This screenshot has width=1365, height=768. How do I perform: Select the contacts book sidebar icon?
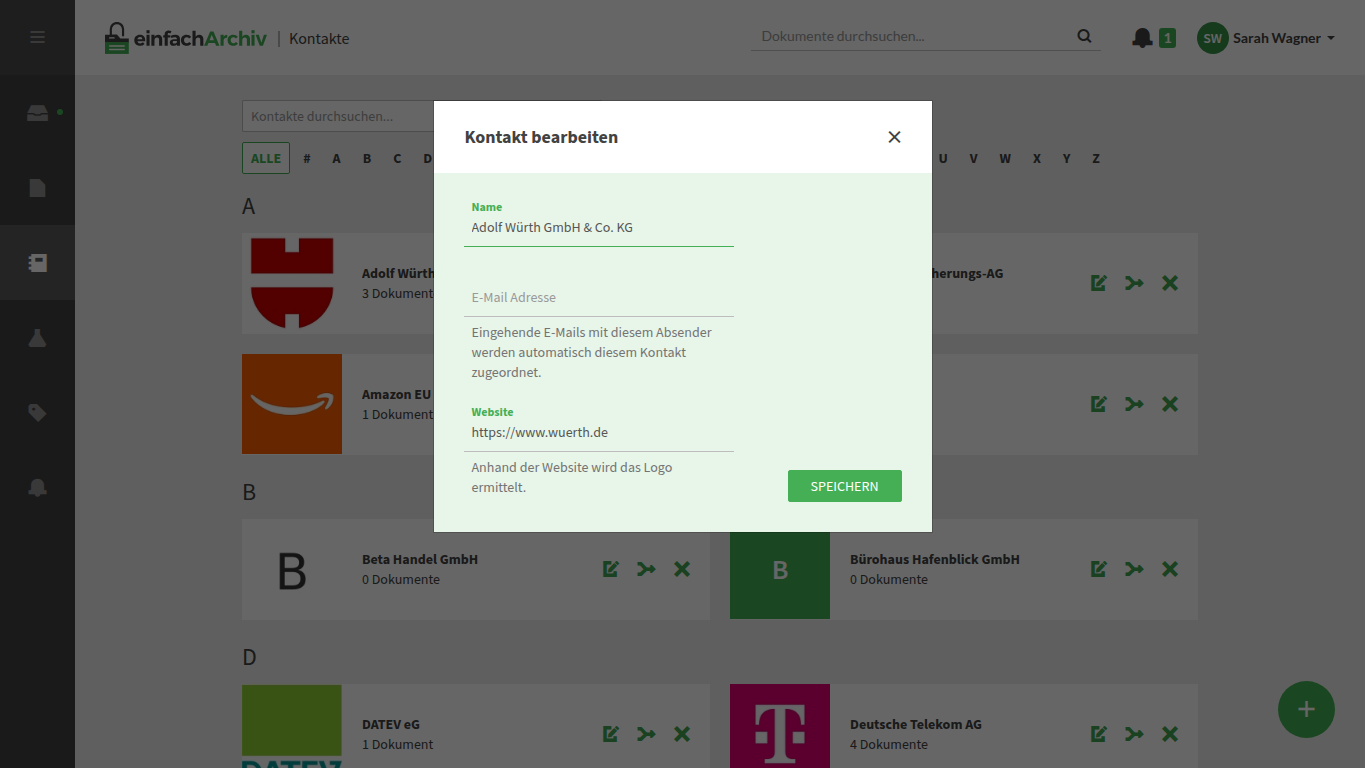coord(37,263)
